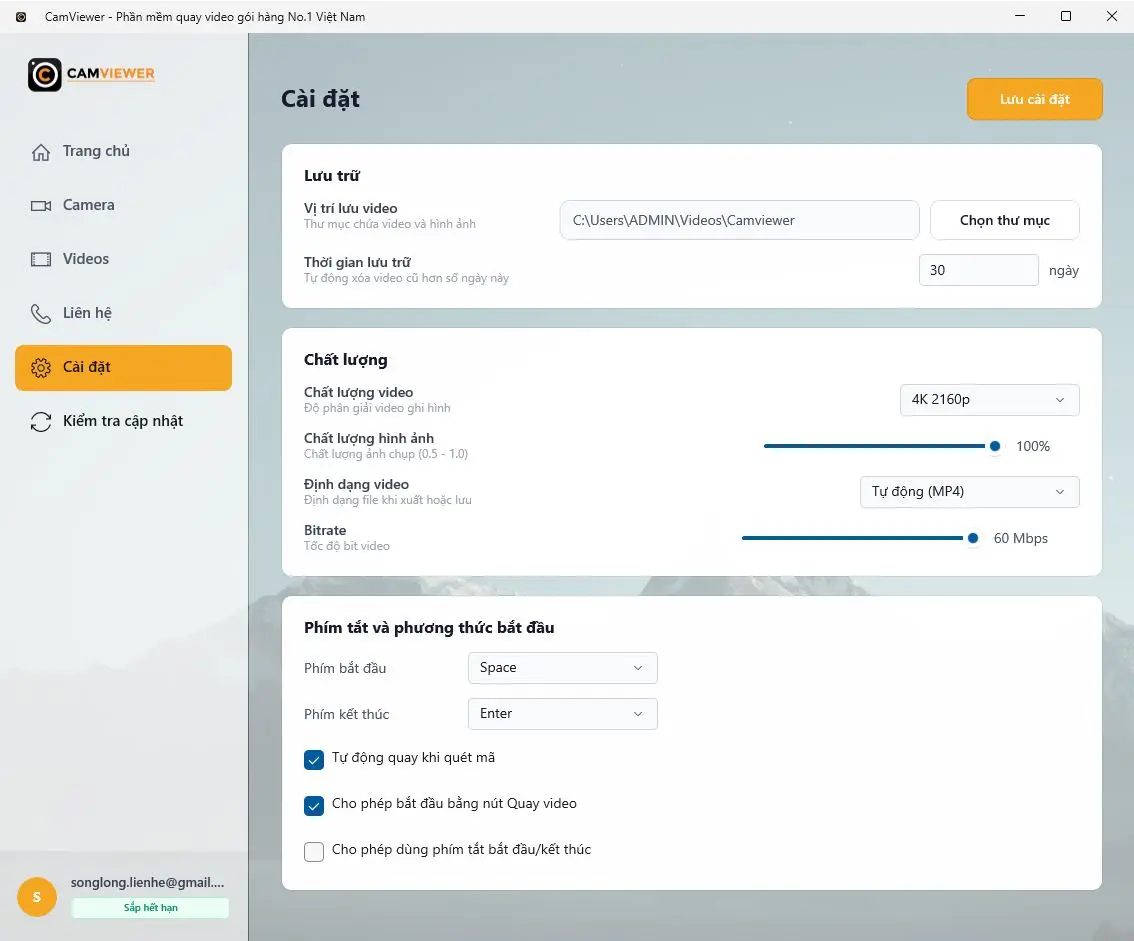Click the film icon next to Videos
The height and width of the screenshot is (941, 1134).
tap(40, 259)
